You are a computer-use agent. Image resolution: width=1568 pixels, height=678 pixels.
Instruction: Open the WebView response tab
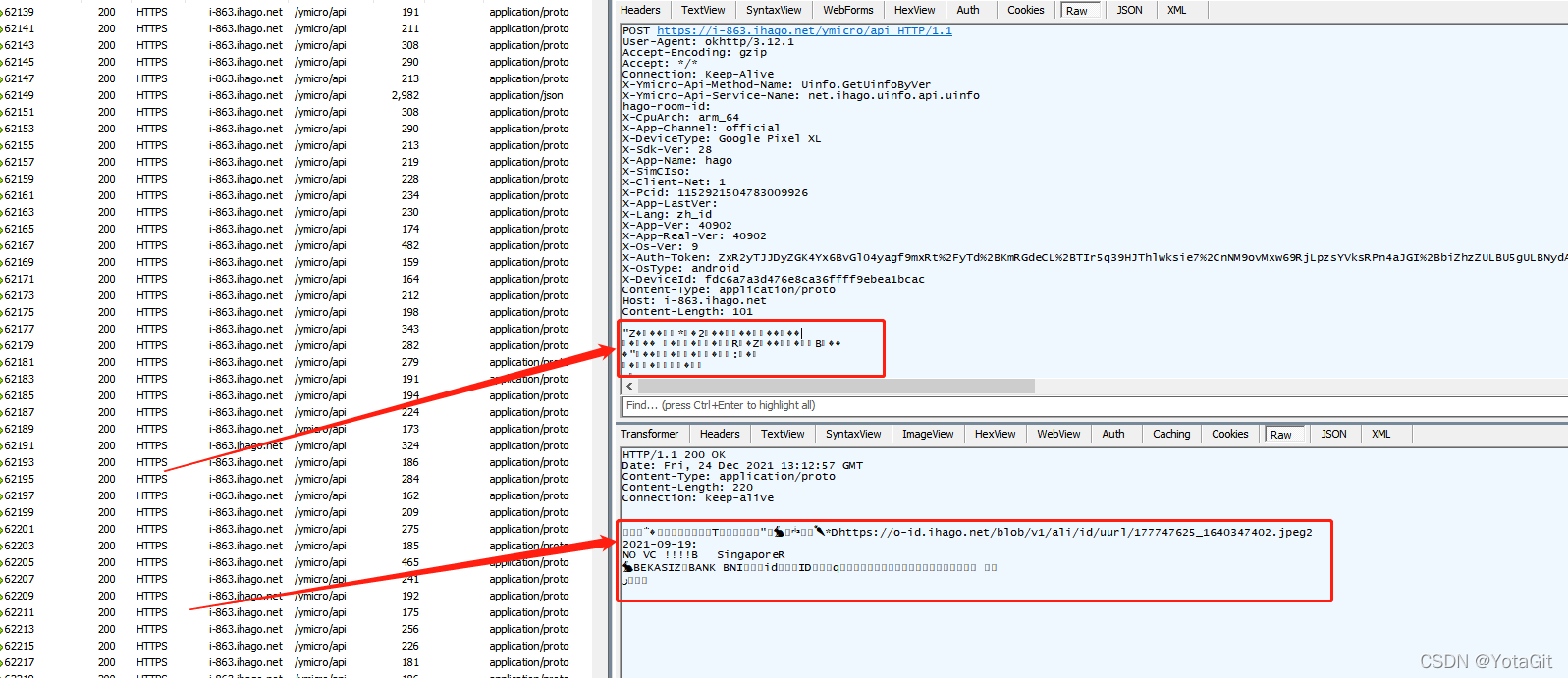[x=1058, y=434]
